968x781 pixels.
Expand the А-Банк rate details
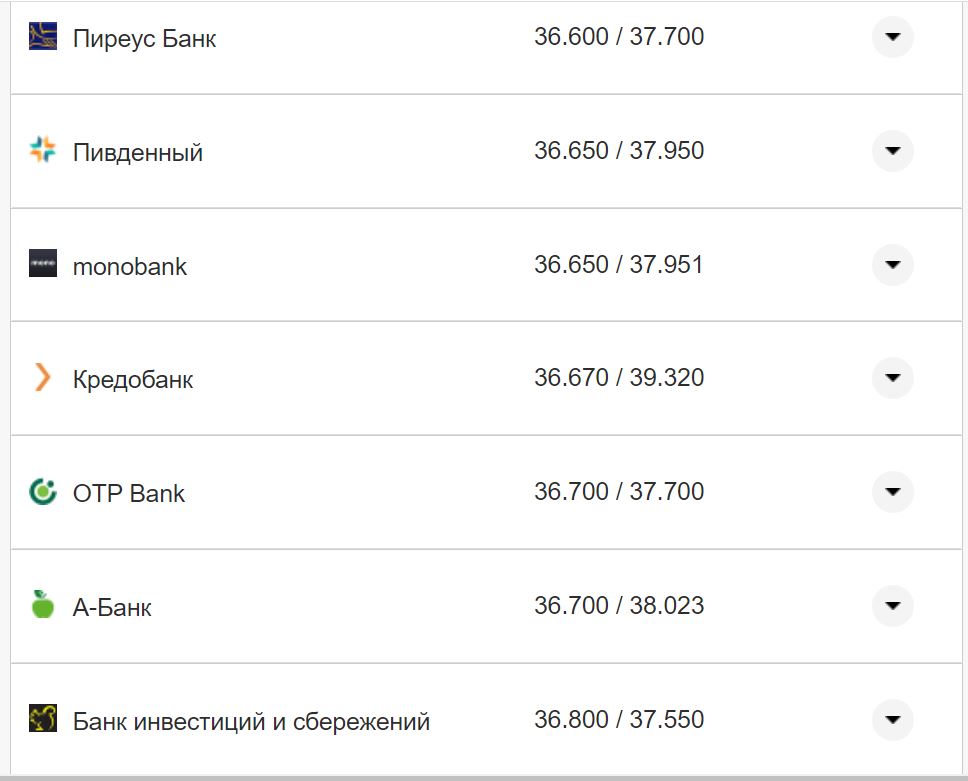coord(892,606)
